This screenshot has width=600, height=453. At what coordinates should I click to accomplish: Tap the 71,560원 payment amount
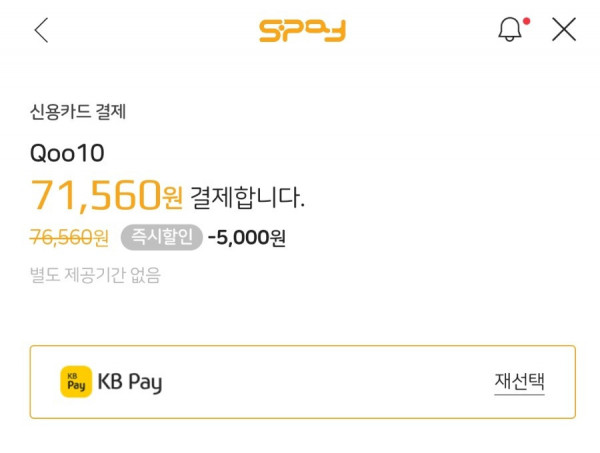[106, 196]
